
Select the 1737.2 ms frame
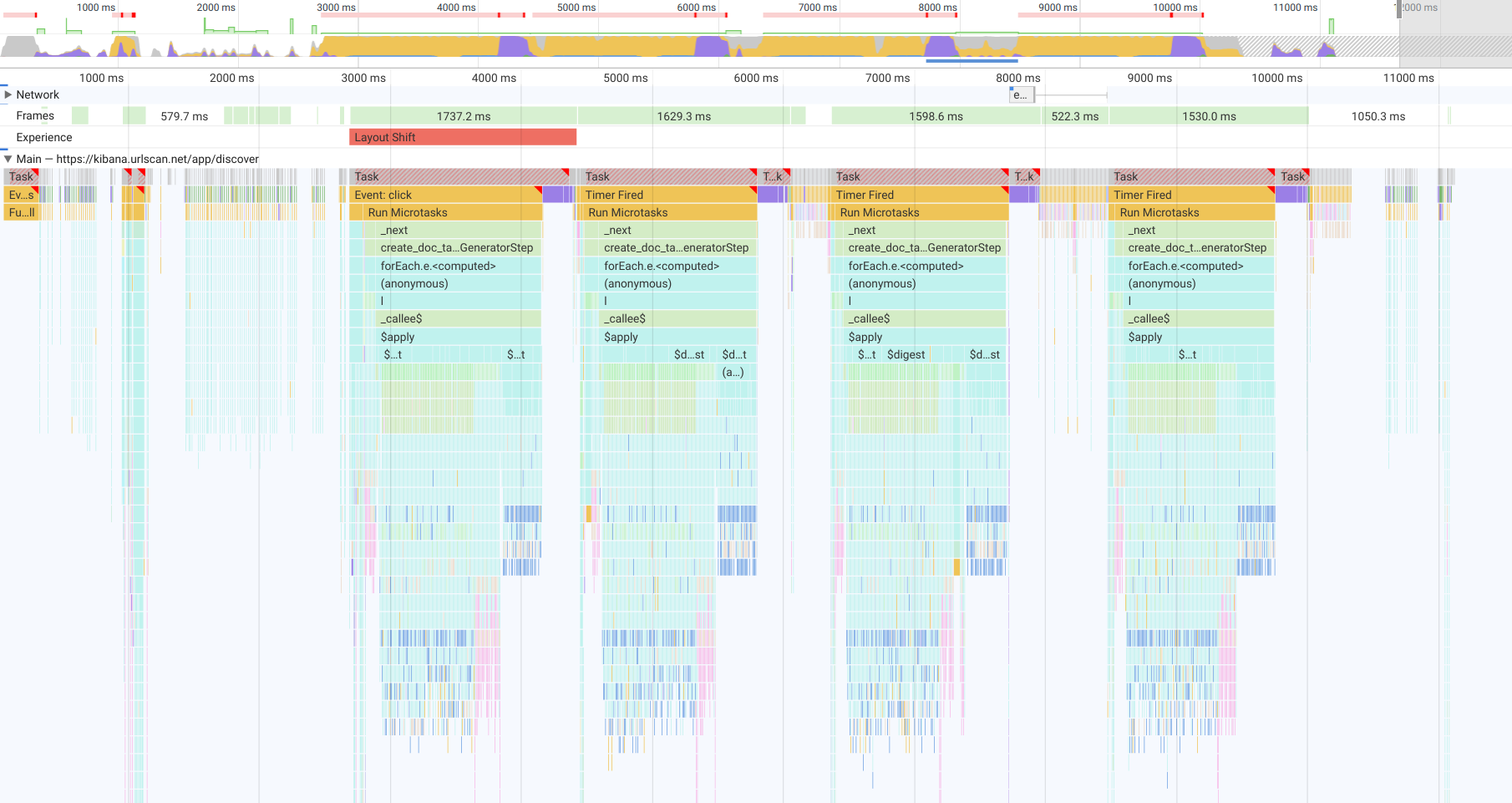point(464,116)
